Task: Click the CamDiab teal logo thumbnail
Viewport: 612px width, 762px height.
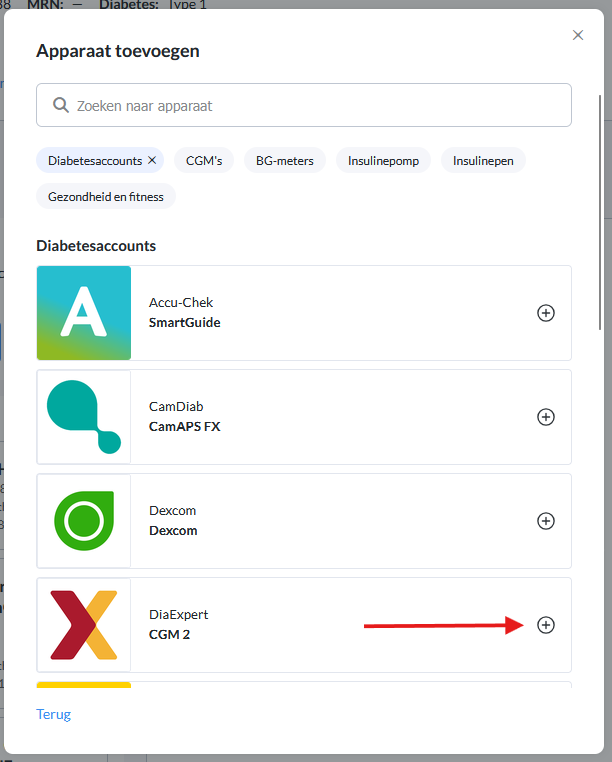Action: click(84, 417)
